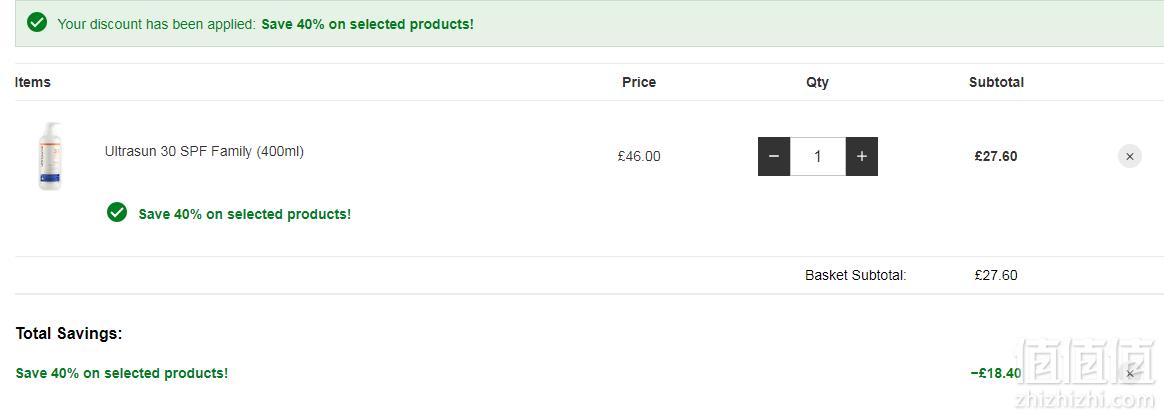Click the −£18.40 savings amount
The height and width of the screenshot is (417, 1164).
point(996,373)
